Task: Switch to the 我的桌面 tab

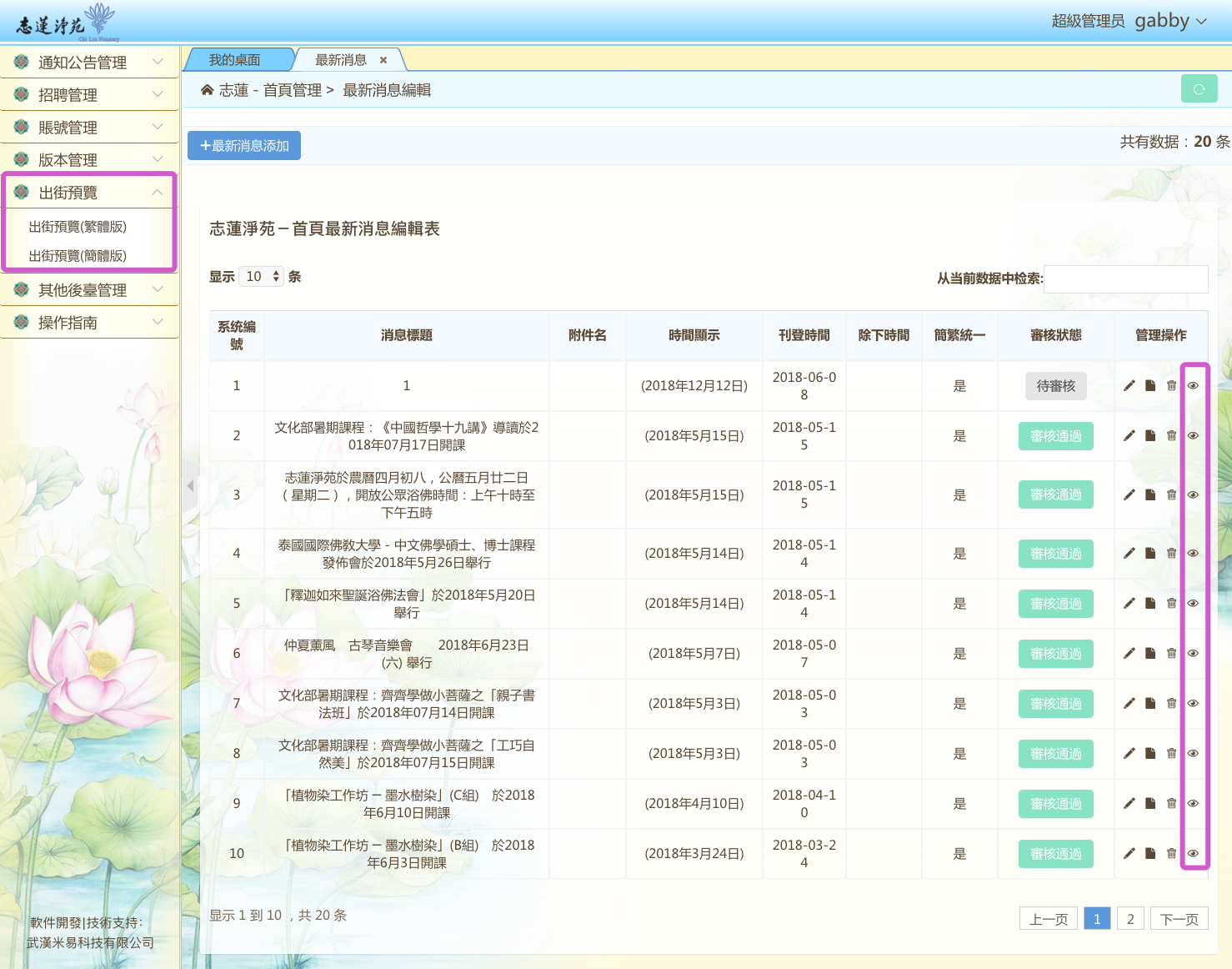Action: coord(234,60)
